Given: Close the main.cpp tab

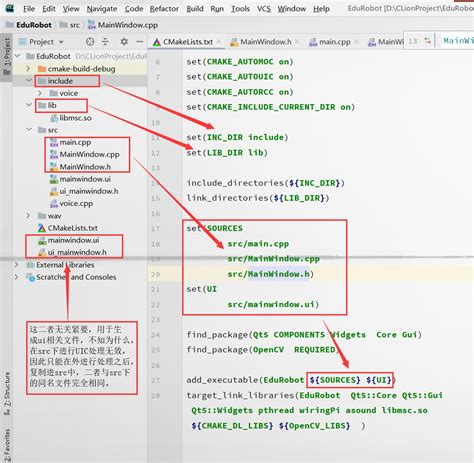Looking at the screenshot, I should 356,42.
